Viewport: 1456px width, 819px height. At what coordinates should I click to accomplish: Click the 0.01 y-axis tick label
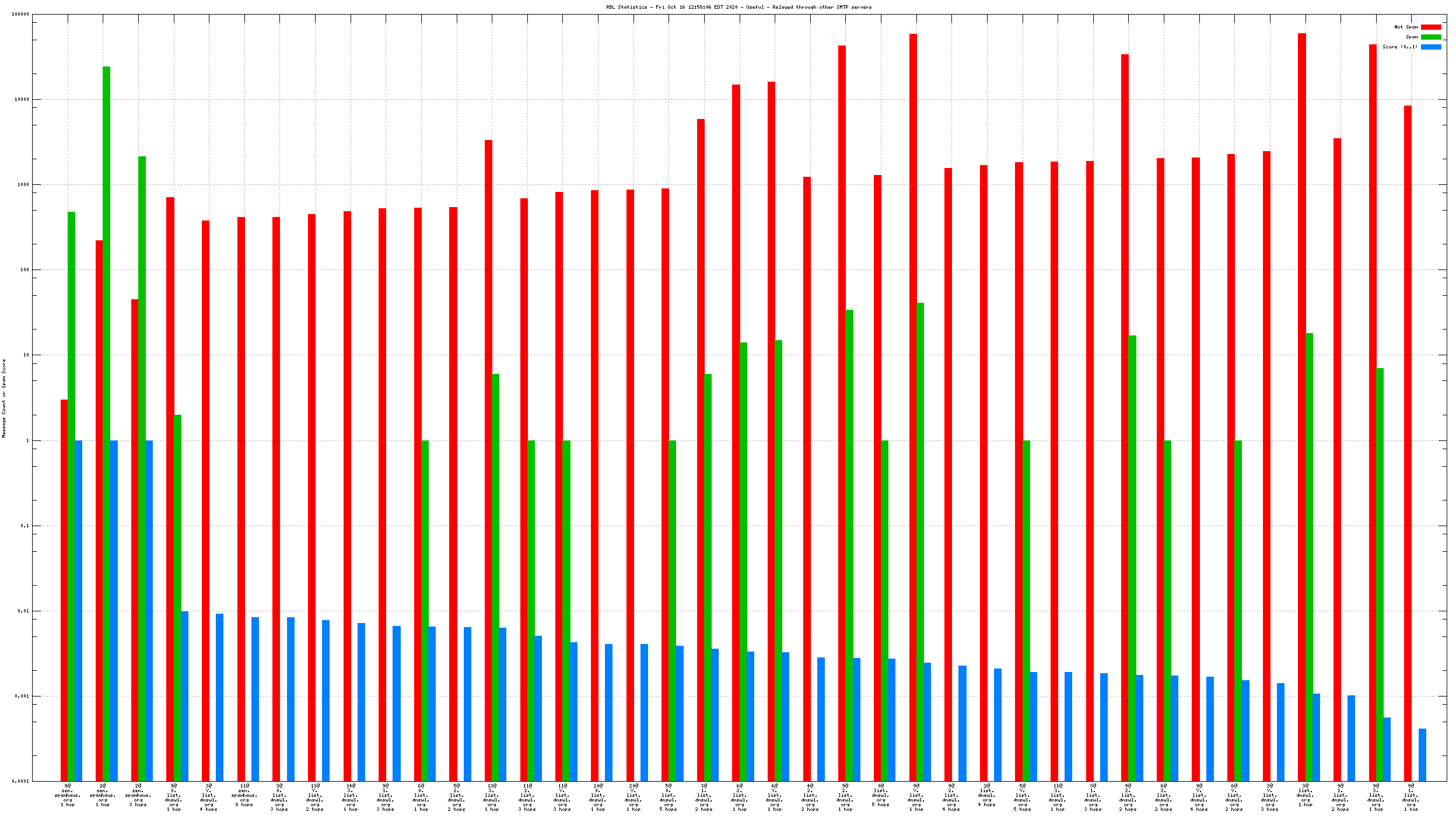[23, 611]
